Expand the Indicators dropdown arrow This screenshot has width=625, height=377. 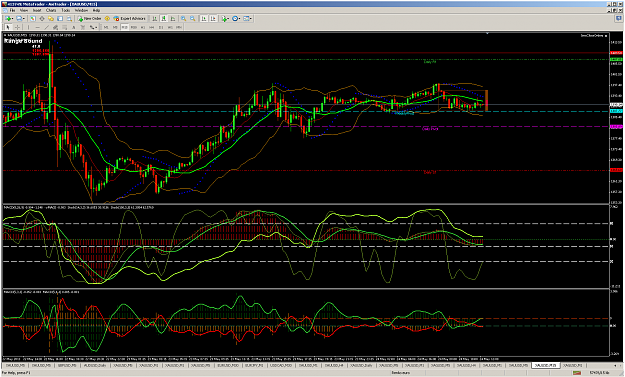tap(229, 19)
